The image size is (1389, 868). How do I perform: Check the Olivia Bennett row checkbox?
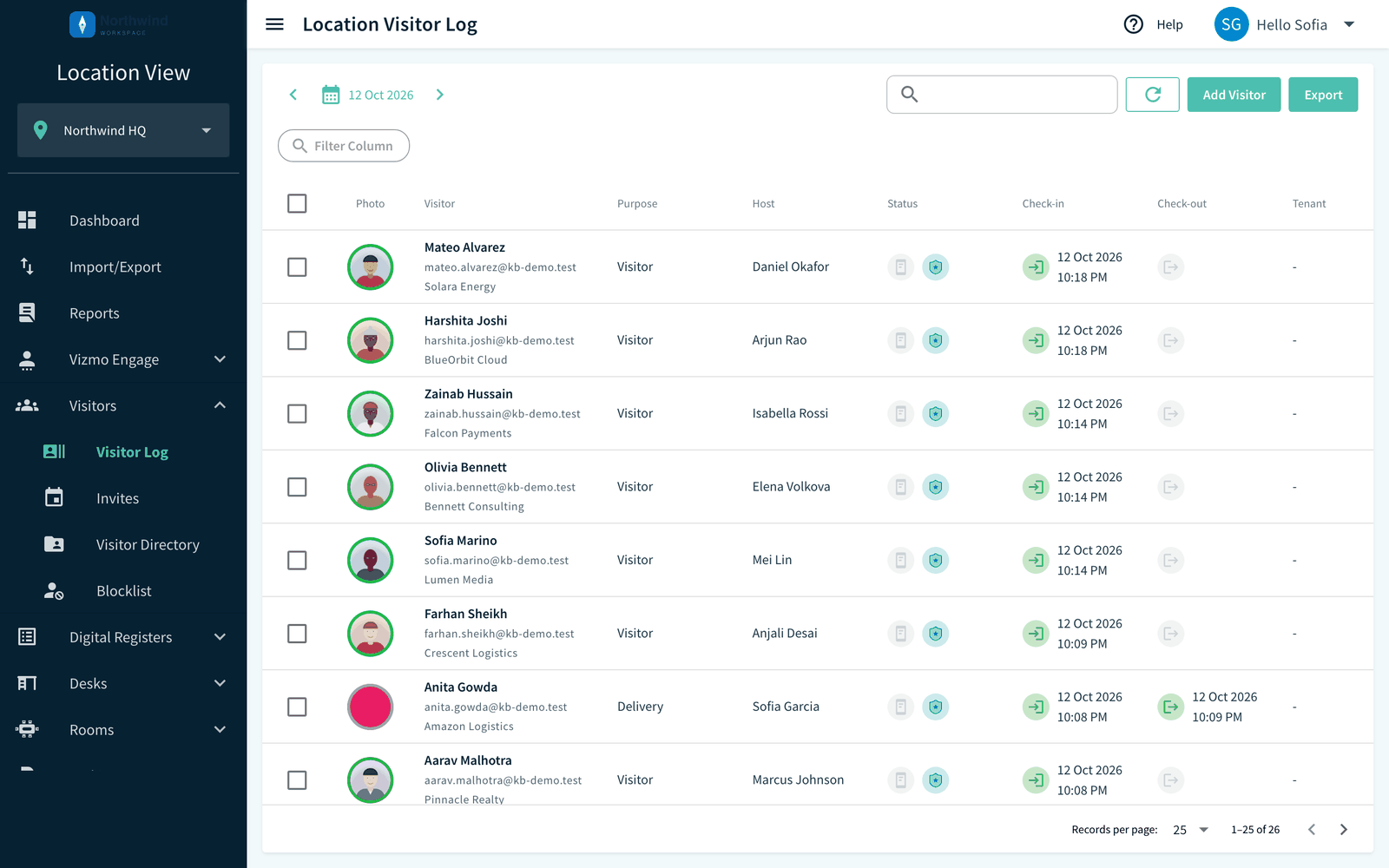click(x=297, y=487)
